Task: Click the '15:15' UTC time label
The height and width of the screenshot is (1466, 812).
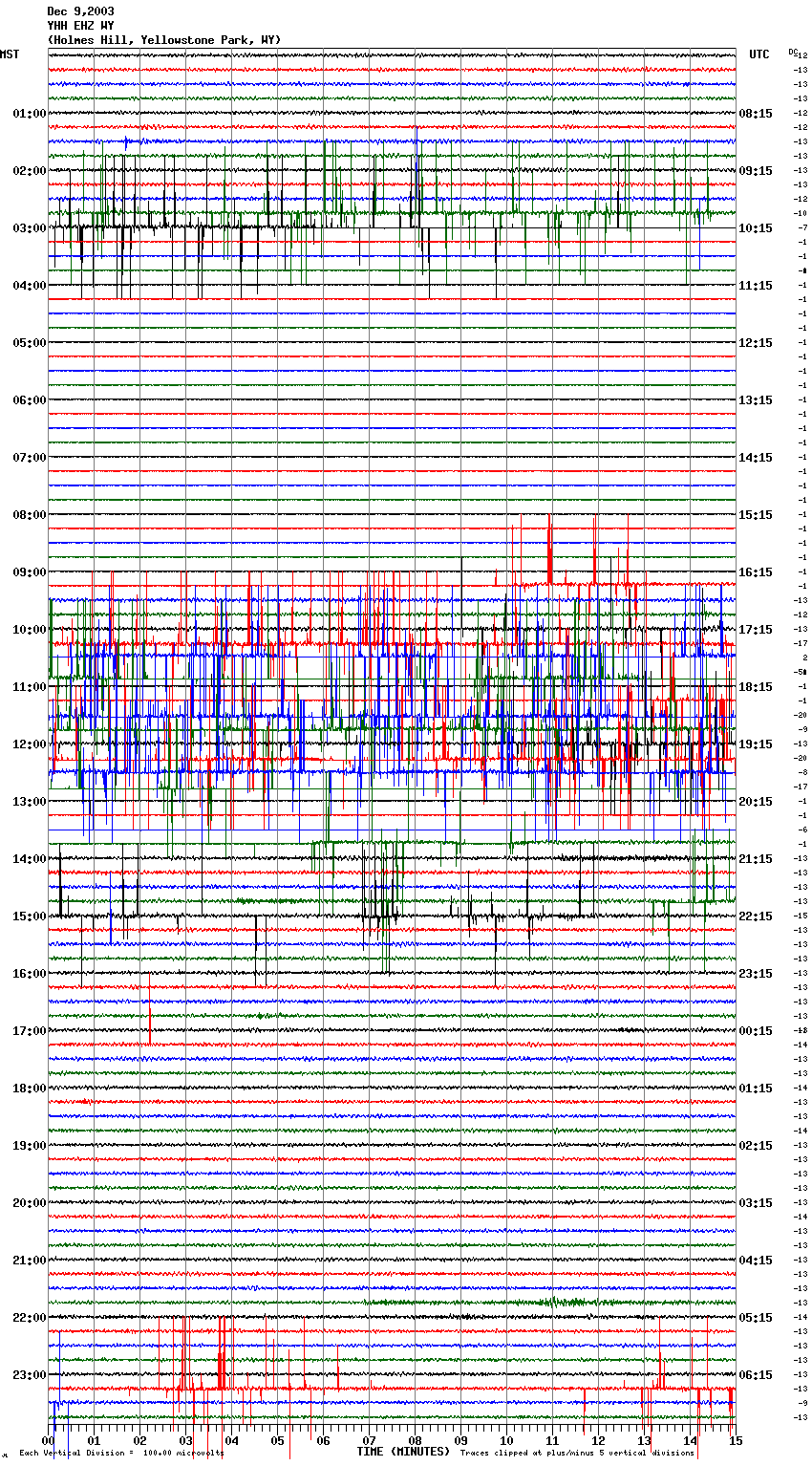Action: tap(756, 515)
